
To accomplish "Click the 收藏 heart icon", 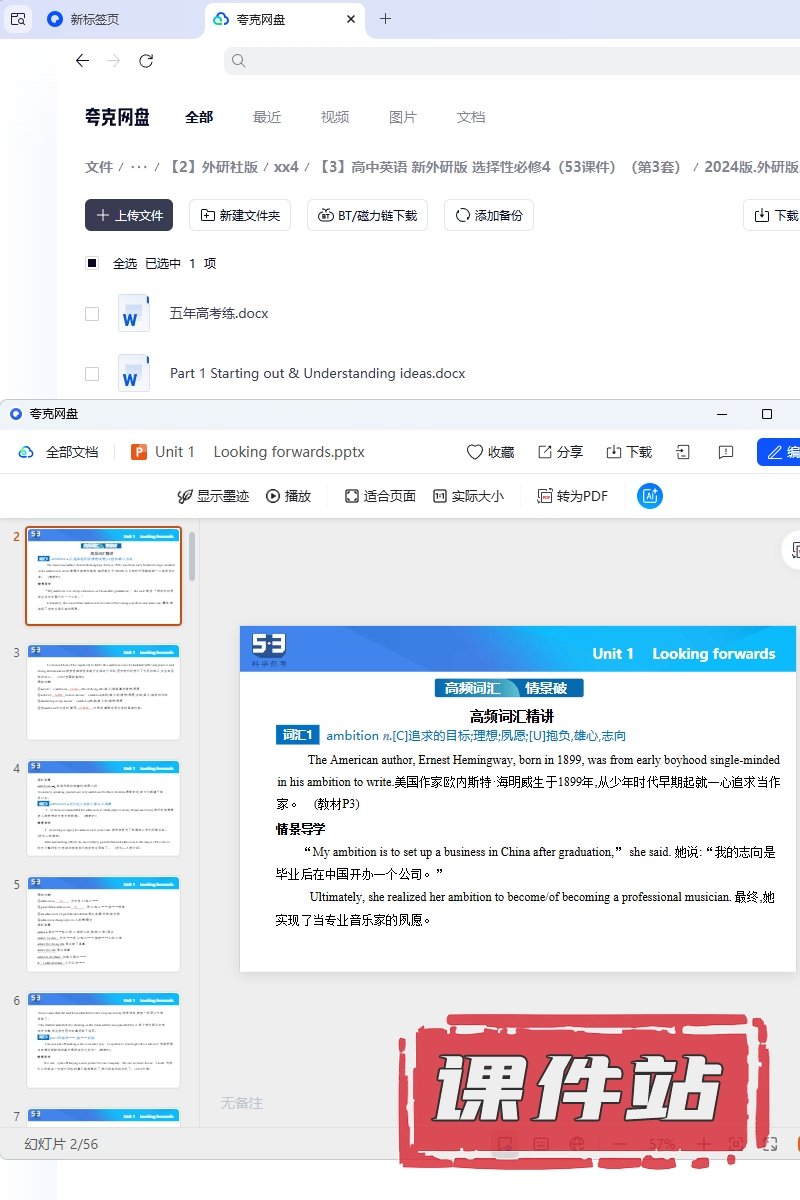I will pyautogui.click(x=476, y=452).
